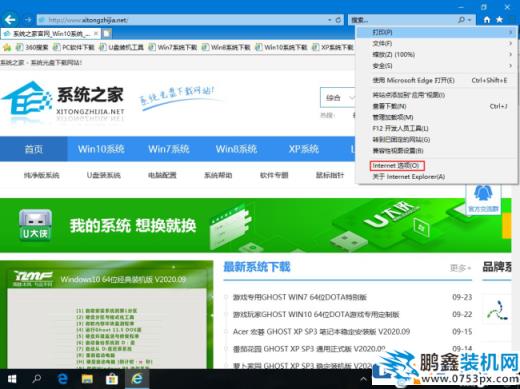Go forward with the forward arrow
Viewport: 520px width, 389px height.
[x=28, y=20]
